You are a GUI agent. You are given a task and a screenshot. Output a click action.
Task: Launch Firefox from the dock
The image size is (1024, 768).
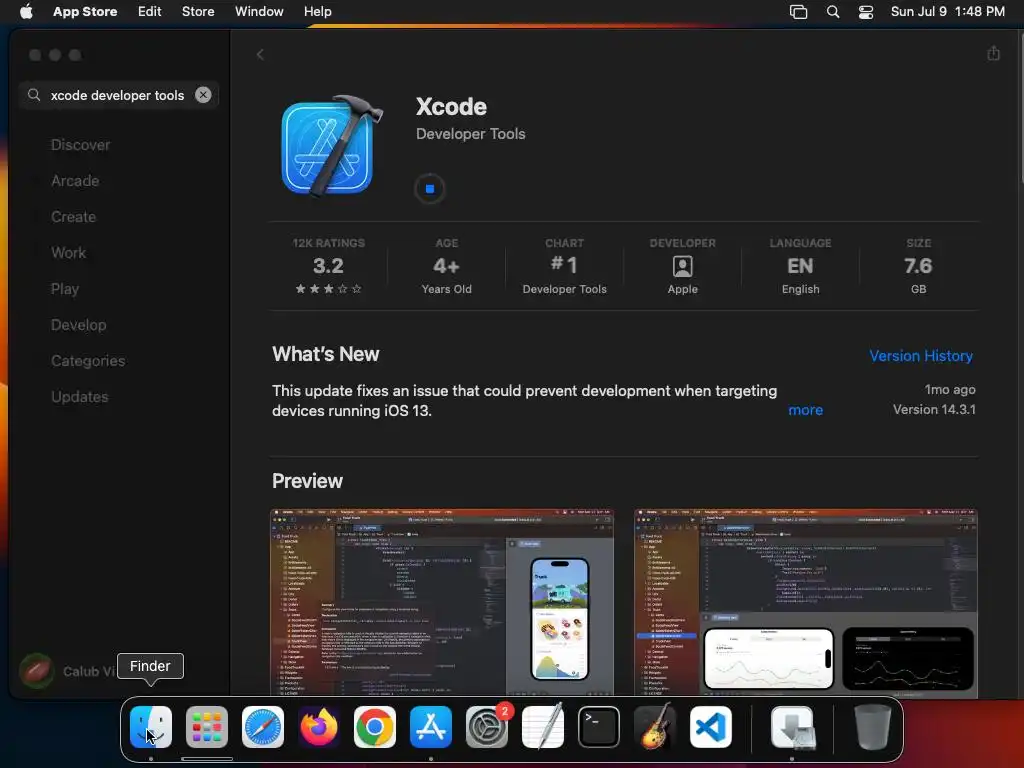[319, 727]
